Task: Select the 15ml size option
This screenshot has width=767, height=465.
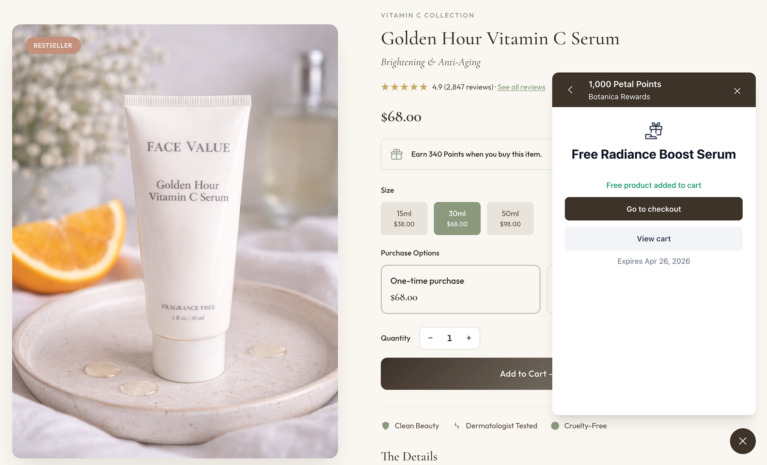Action: (404, 219)
